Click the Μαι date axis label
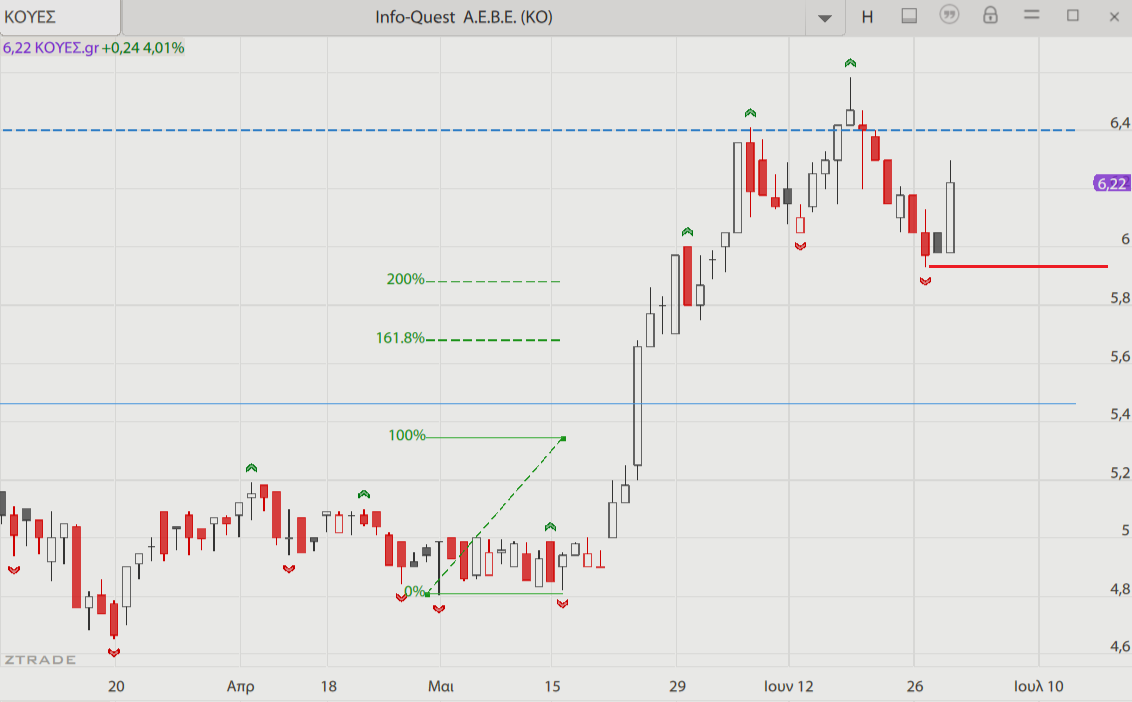1132x702 pixels. 440,686
